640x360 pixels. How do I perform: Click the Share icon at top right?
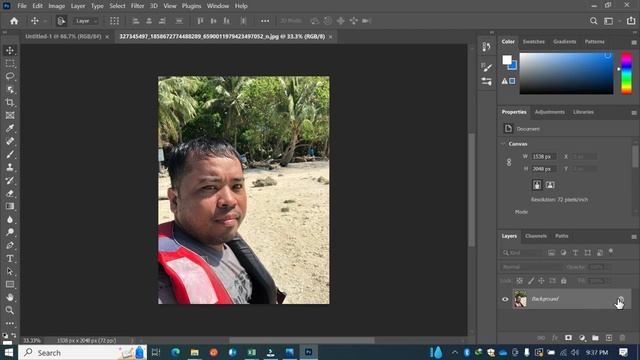(631, 21)
